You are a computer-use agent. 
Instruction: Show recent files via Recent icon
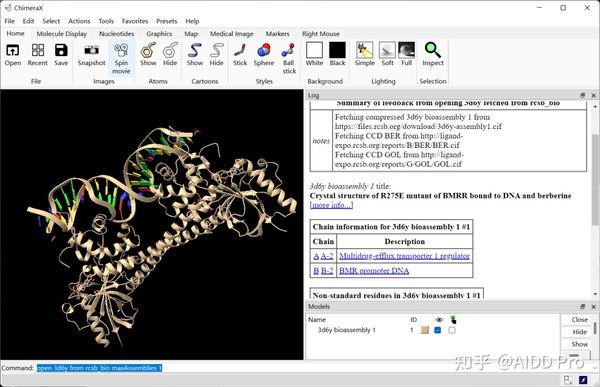click(x=38, y=55)
